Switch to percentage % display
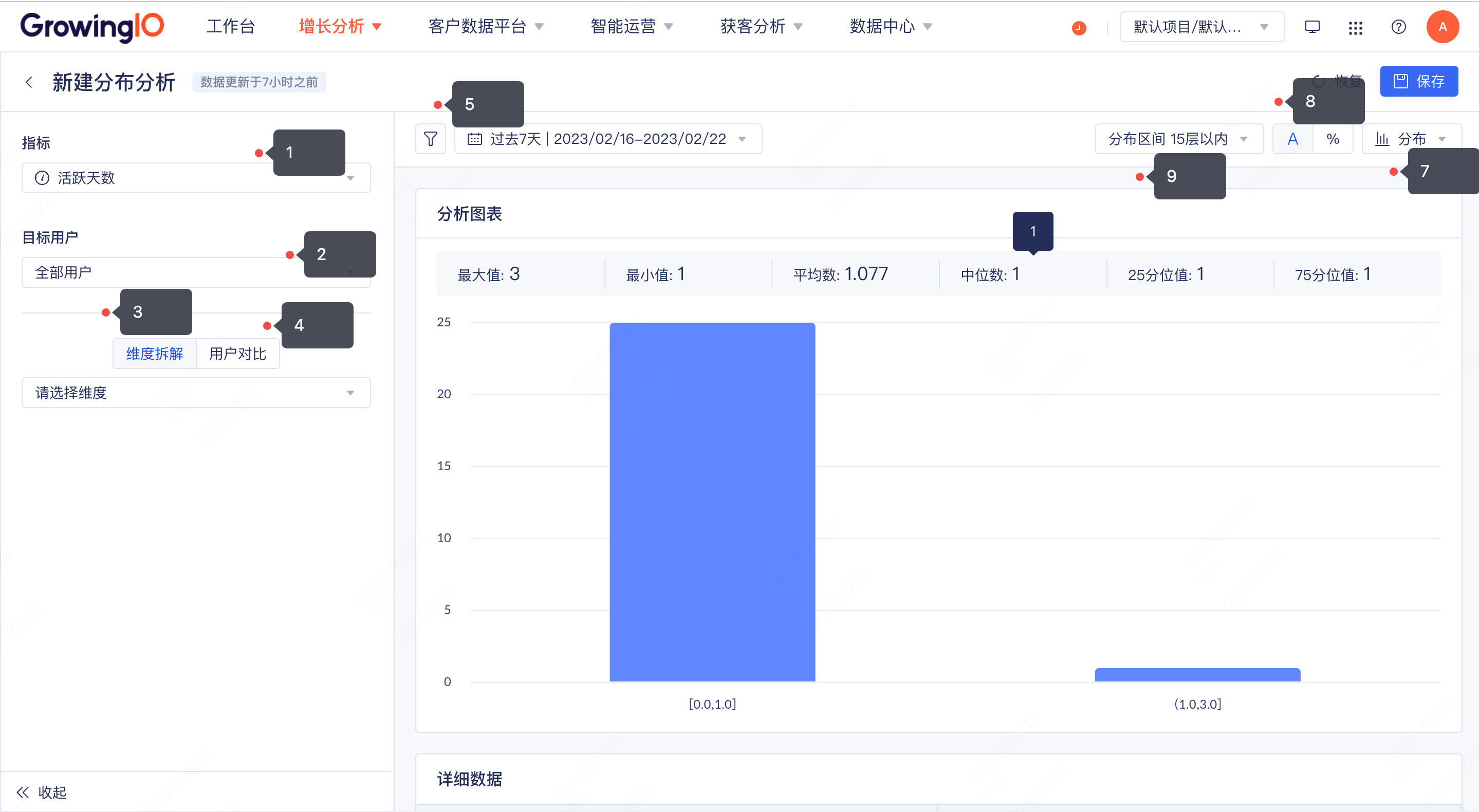This screenshot has width=1479, height=812. click(x=1333, y=138)
